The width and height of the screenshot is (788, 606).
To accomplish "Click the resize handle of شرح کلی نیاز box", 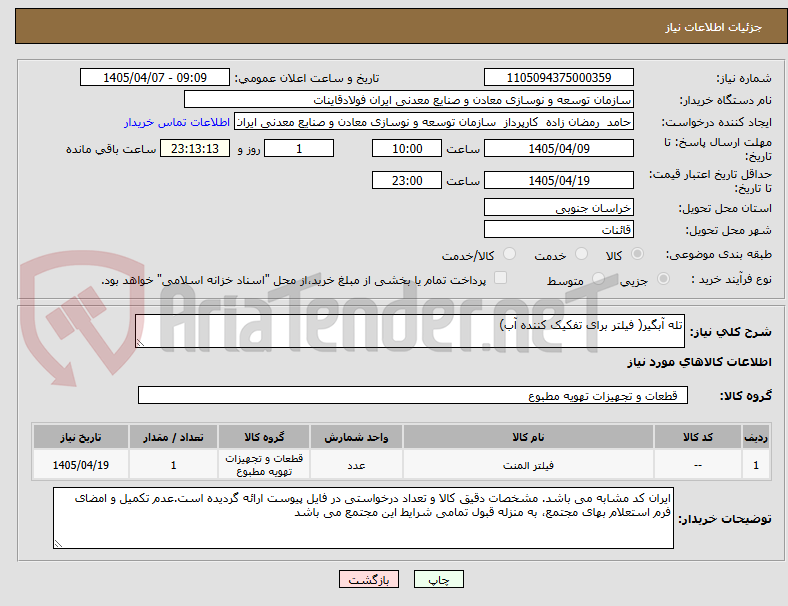I will click(x=140, y=343).
